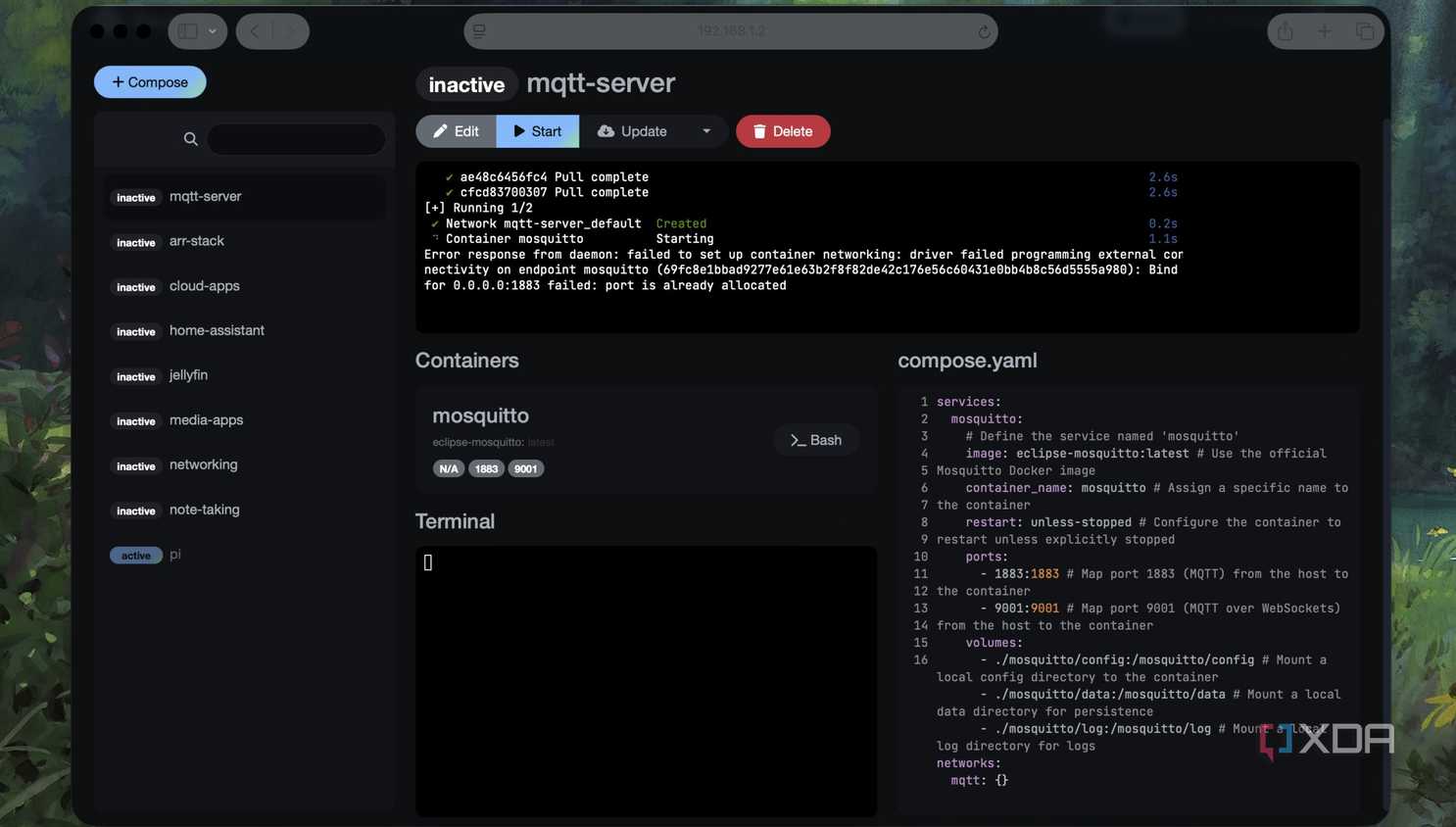Click the 9001 port badge

point(526,468)
